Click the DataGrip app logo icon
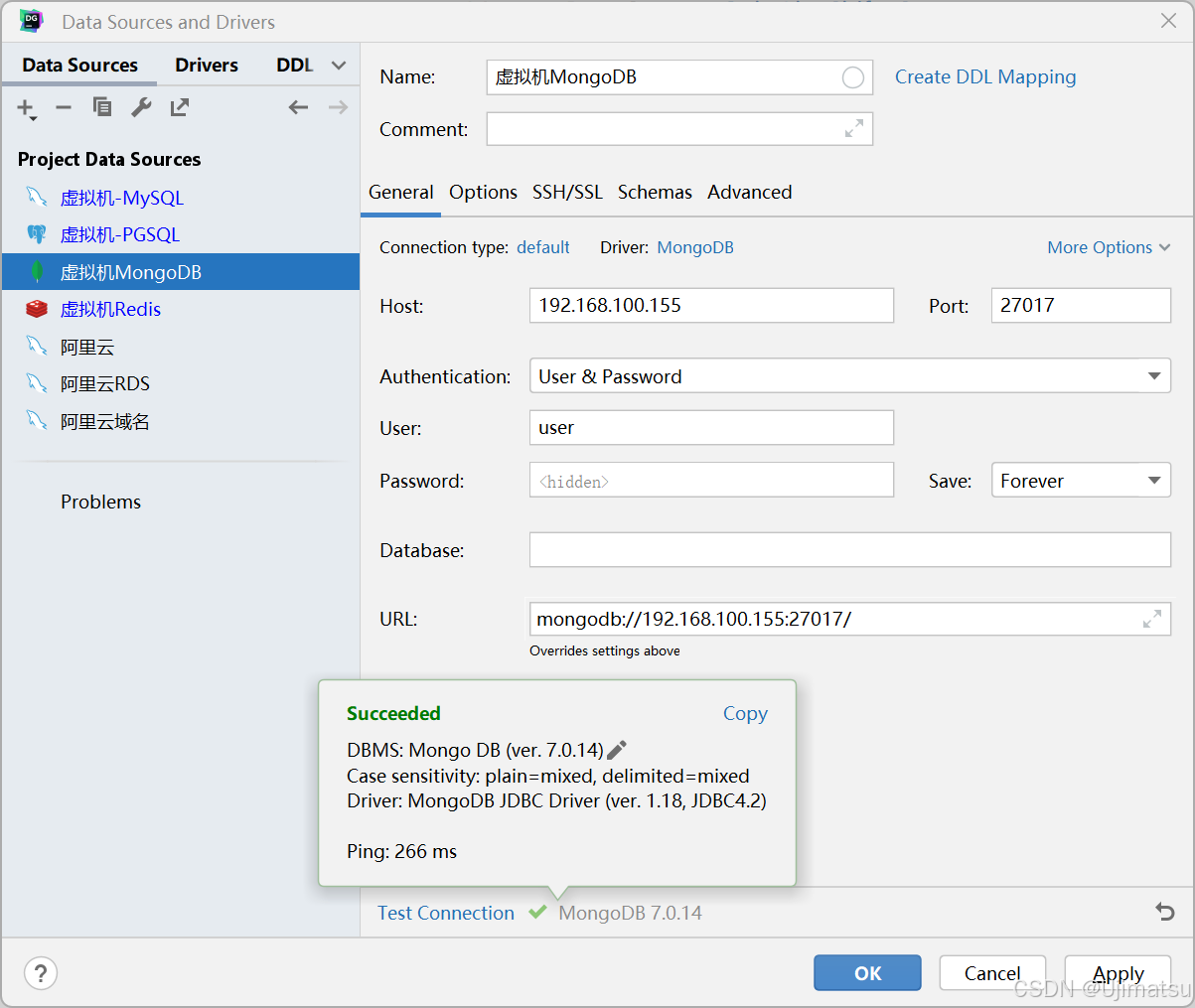1195x1008 pixels. 32,21
